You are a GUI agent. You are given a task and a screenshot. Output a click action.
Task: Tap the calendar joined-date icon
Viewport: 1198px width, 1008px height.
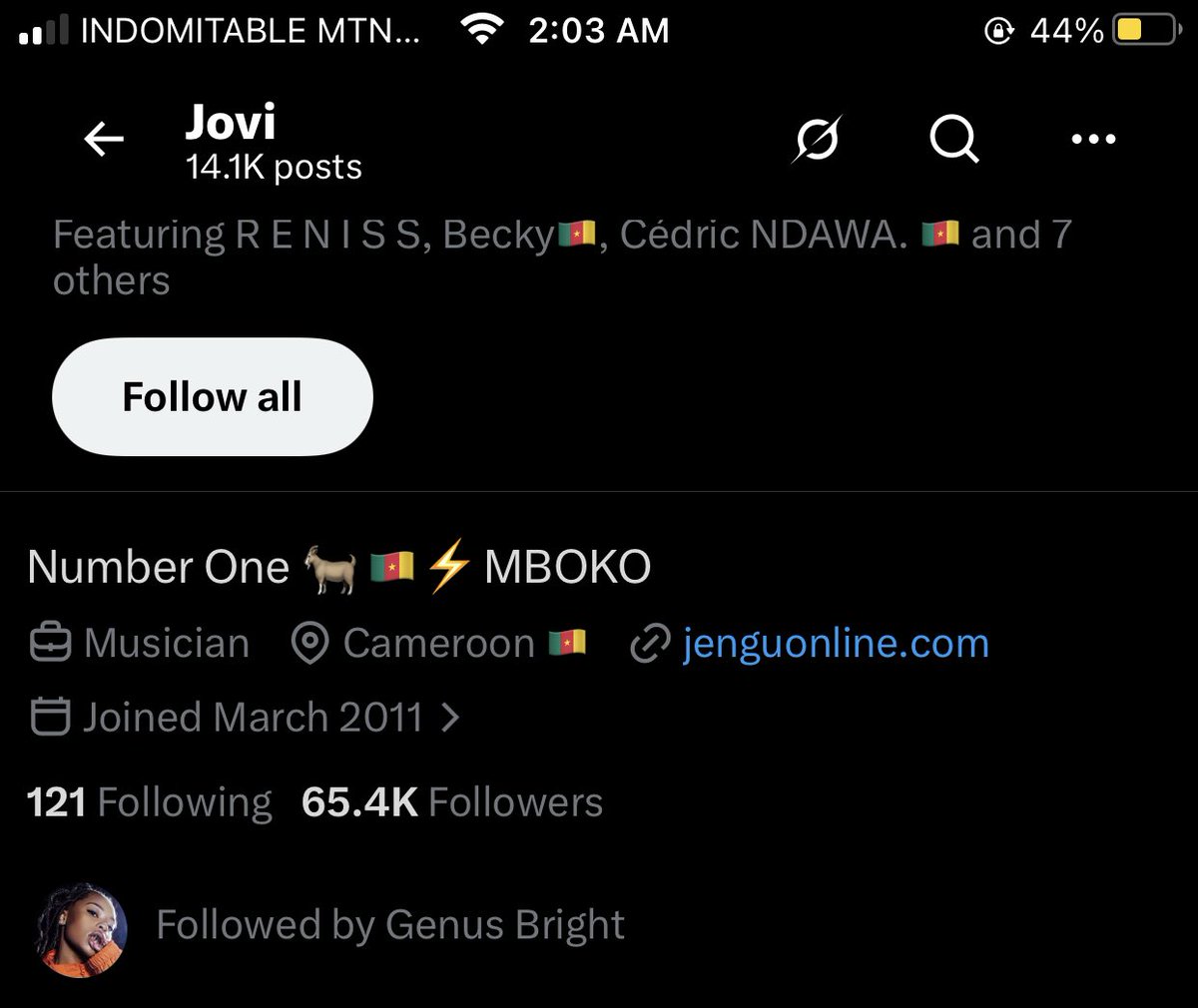pyautogui.click(x=50, y=717)
